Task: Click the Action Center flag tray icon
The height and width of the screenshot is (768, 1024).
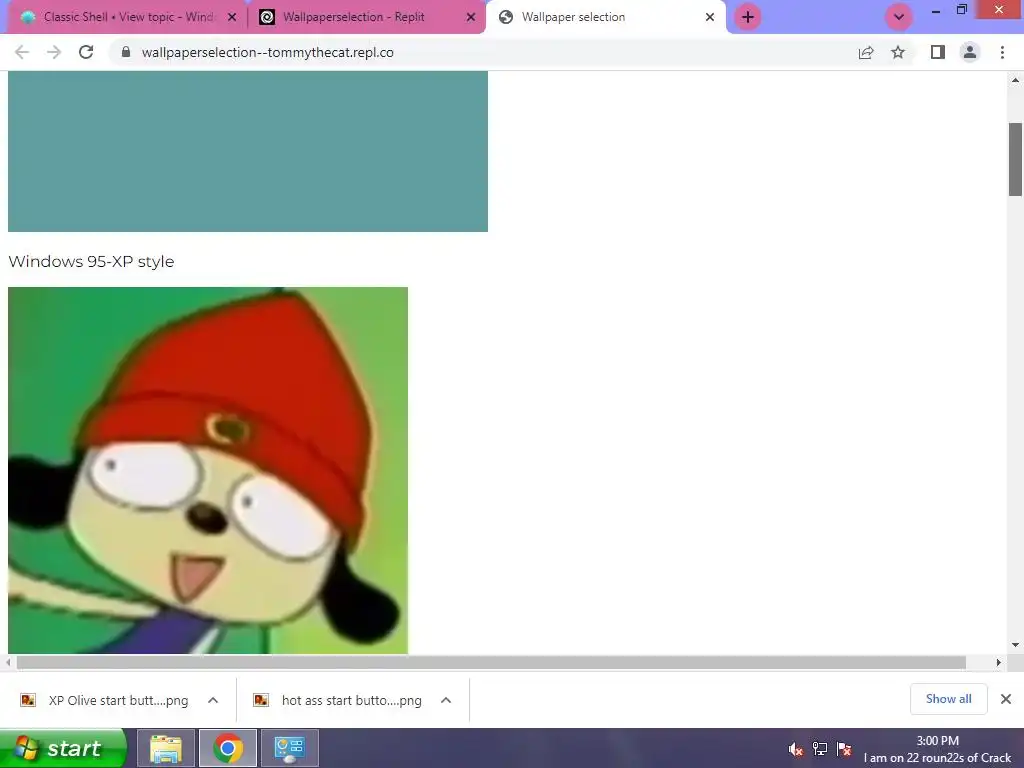Action: coord(844,749)
